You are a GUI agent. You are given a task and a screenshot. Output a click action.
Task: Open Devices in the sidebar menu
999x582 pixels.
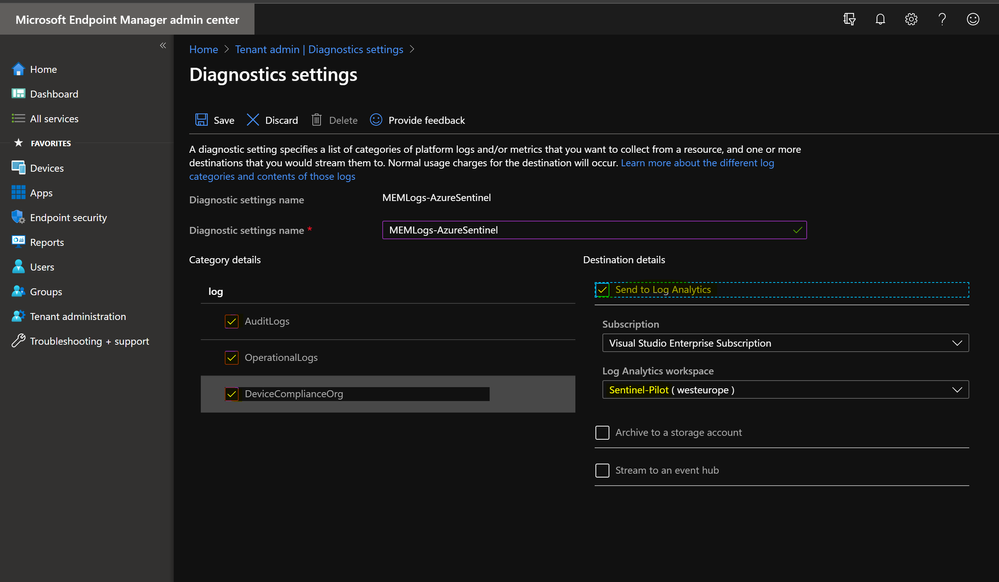pos(47,168)
